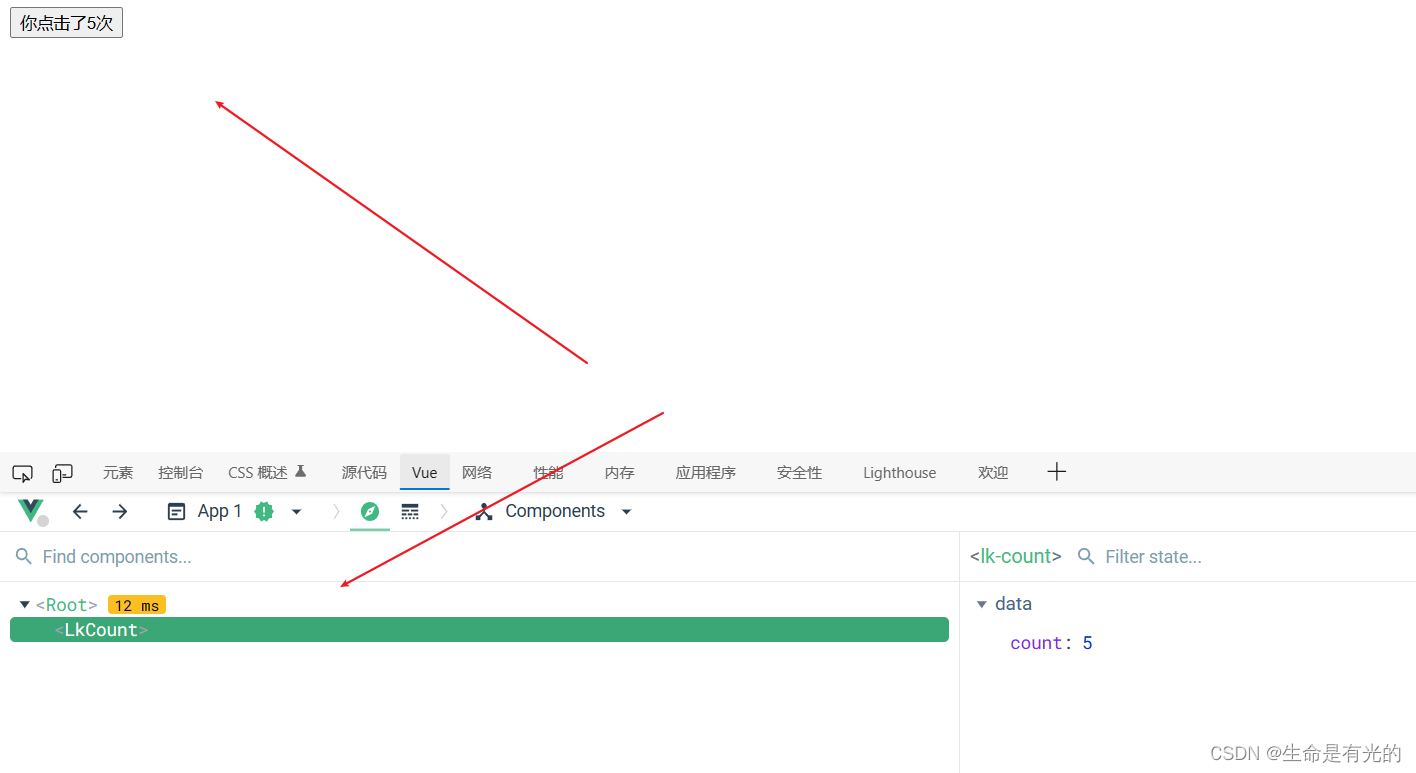Click the 12 ms render time badge
Viewport: 1416px width, 773px height.
point(137,605)
